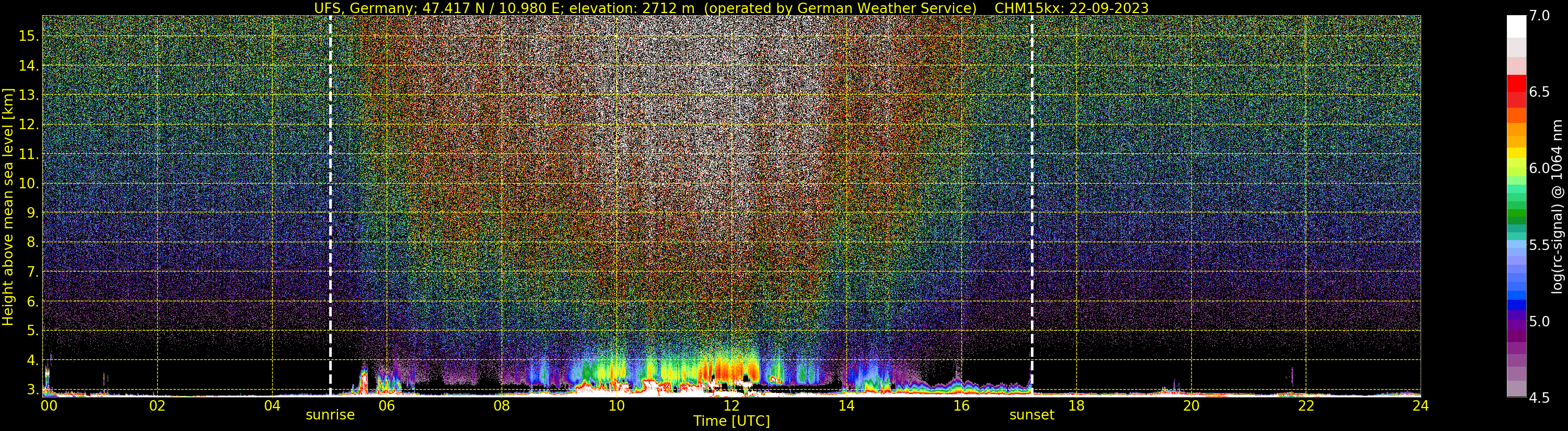Click height axis tick '12.'

tap(29, 124)
